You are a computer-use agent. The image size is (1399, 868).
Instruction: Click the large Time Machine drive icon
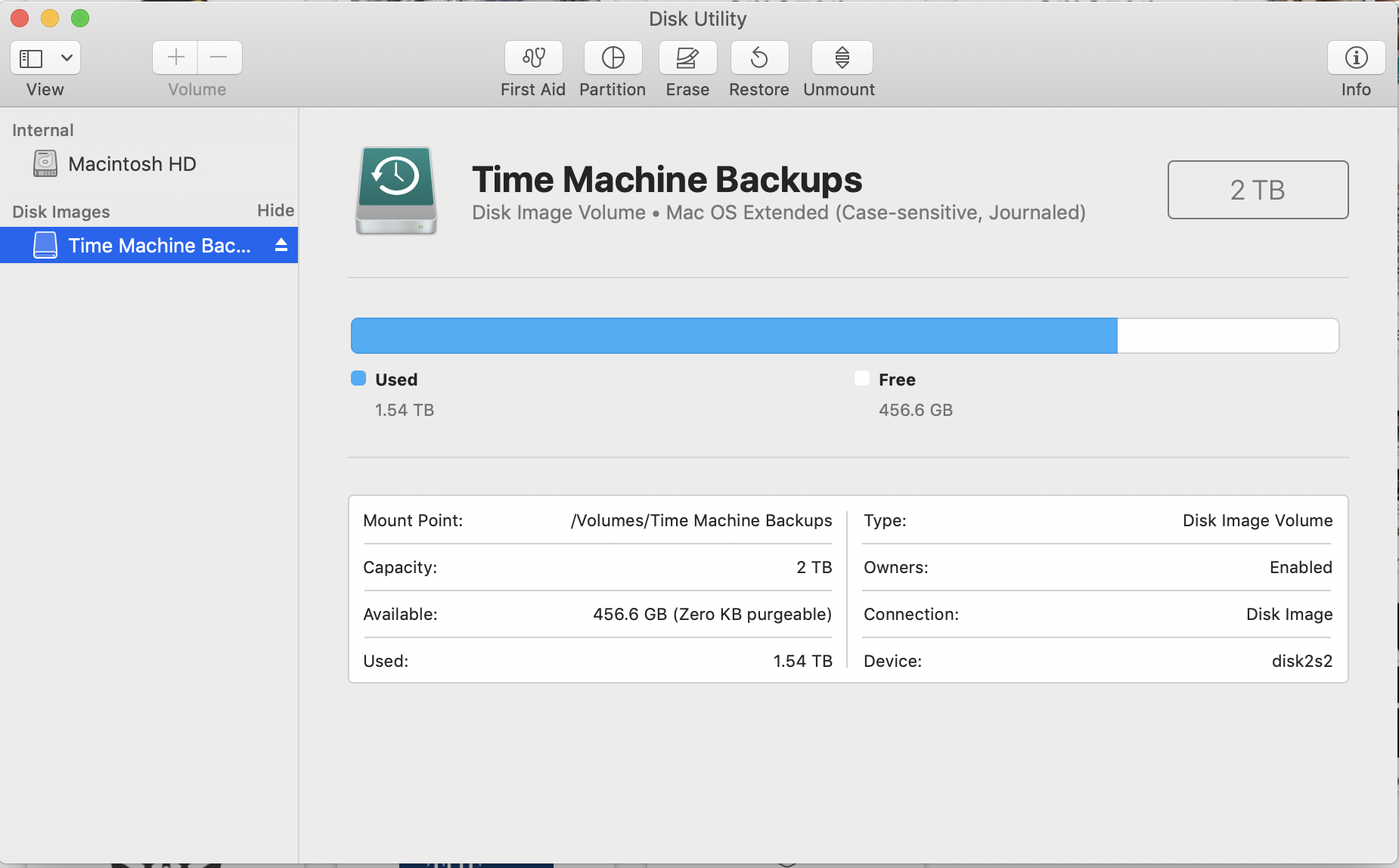(x=396, y=191)
